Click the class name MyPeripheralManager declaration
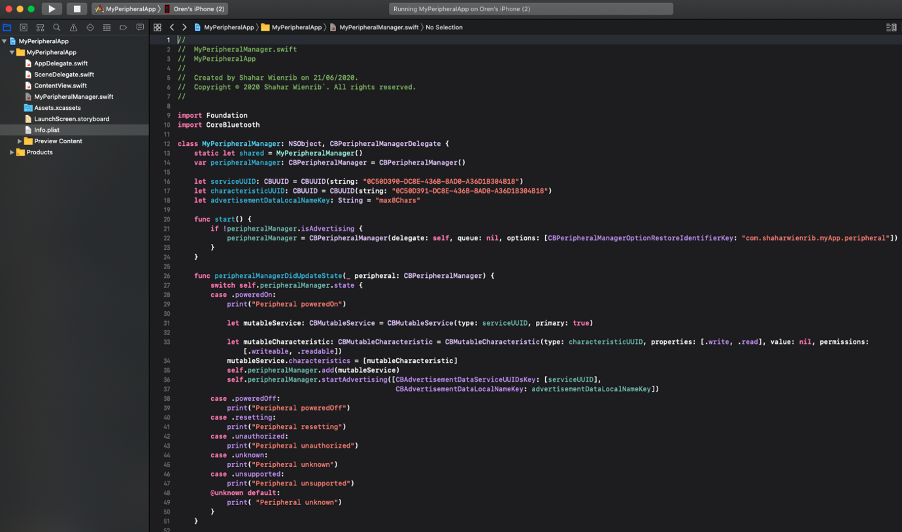 (241, 144)
